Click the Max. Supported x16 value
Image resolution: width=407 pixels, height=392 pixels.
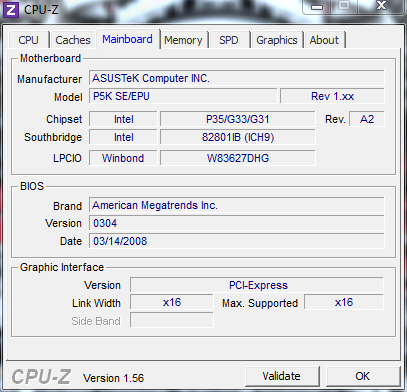[344, 302]
